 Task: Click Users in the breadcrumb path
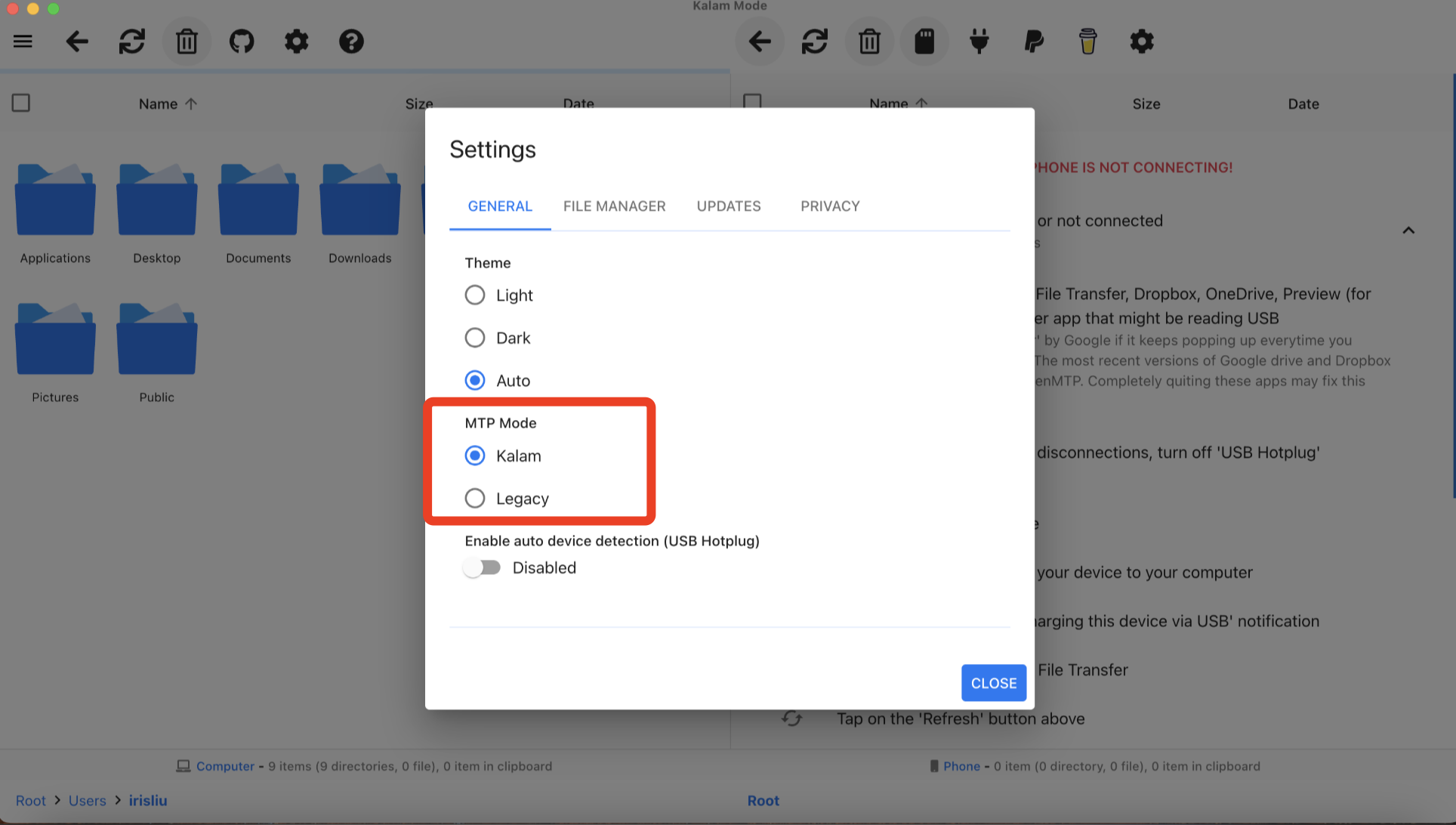[x=88, y=801]
